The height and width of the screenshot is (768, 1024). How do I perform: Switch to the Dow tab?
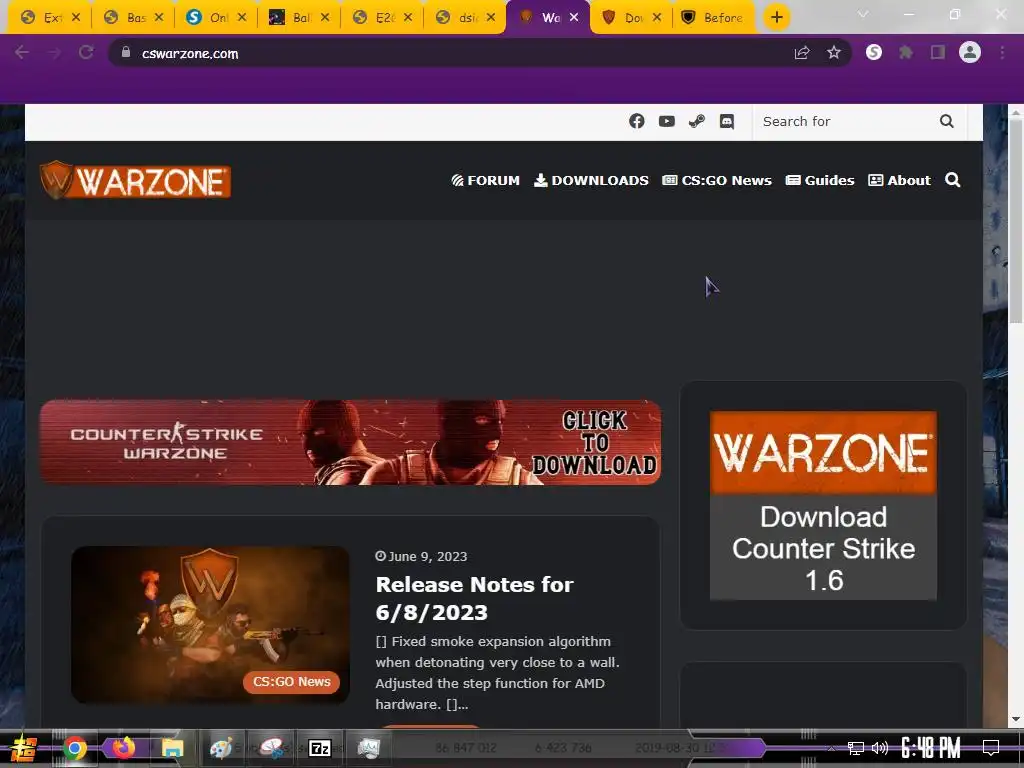tap(630, 18)
